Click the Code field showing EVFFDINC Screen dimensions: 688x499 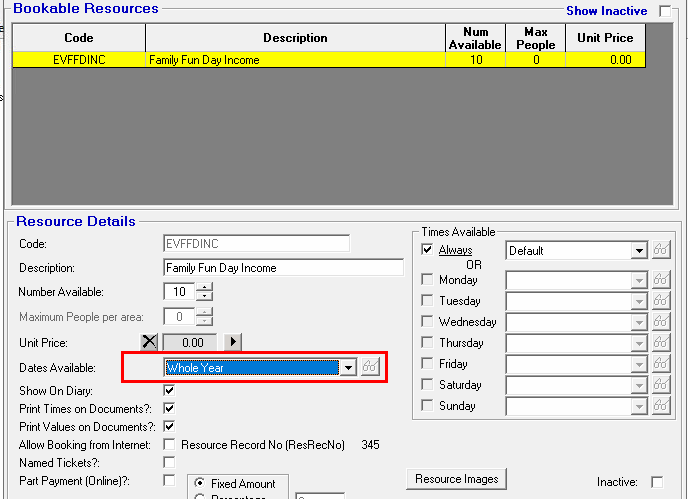pyautogui.click(x=257, y=244)
